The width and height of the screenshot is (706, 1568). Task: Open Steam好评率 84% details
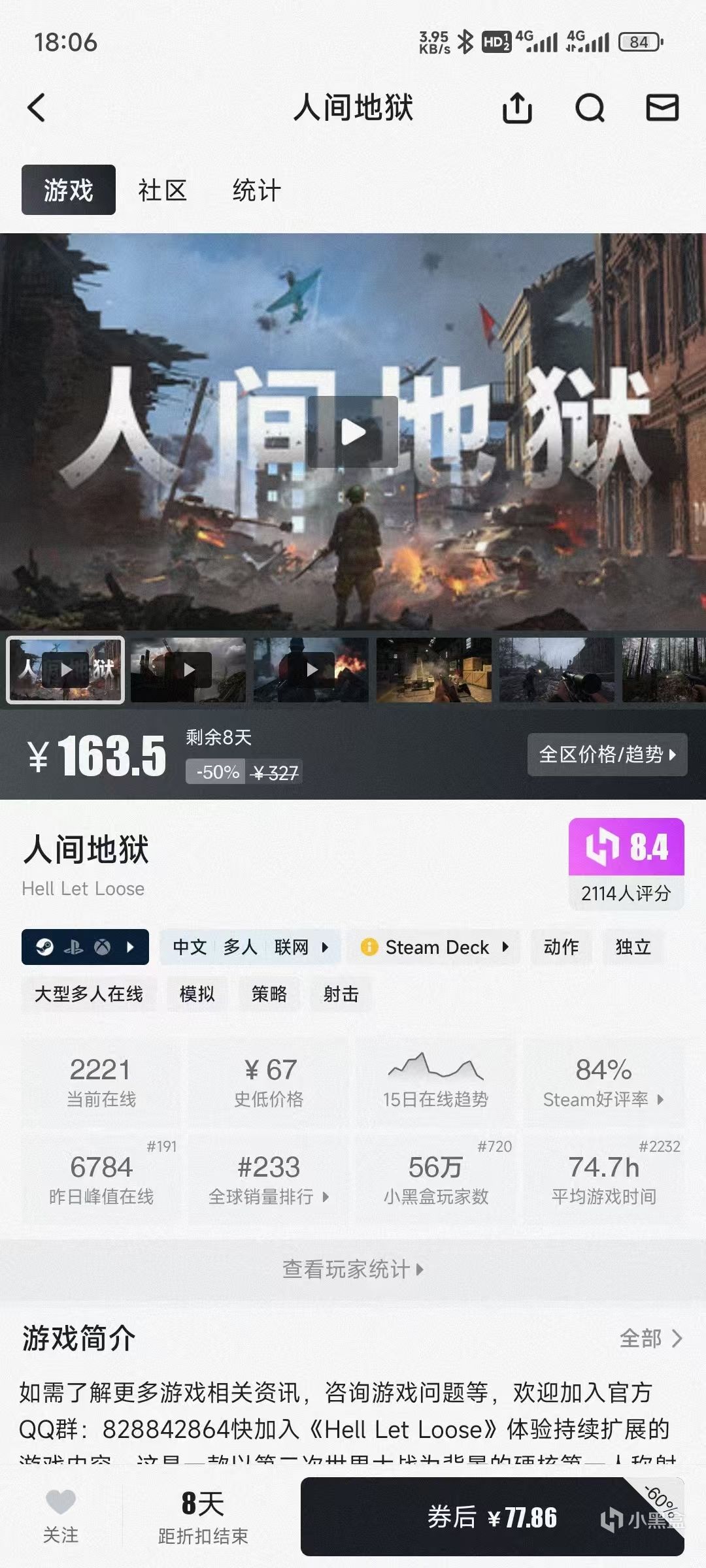coord(603,1079)
